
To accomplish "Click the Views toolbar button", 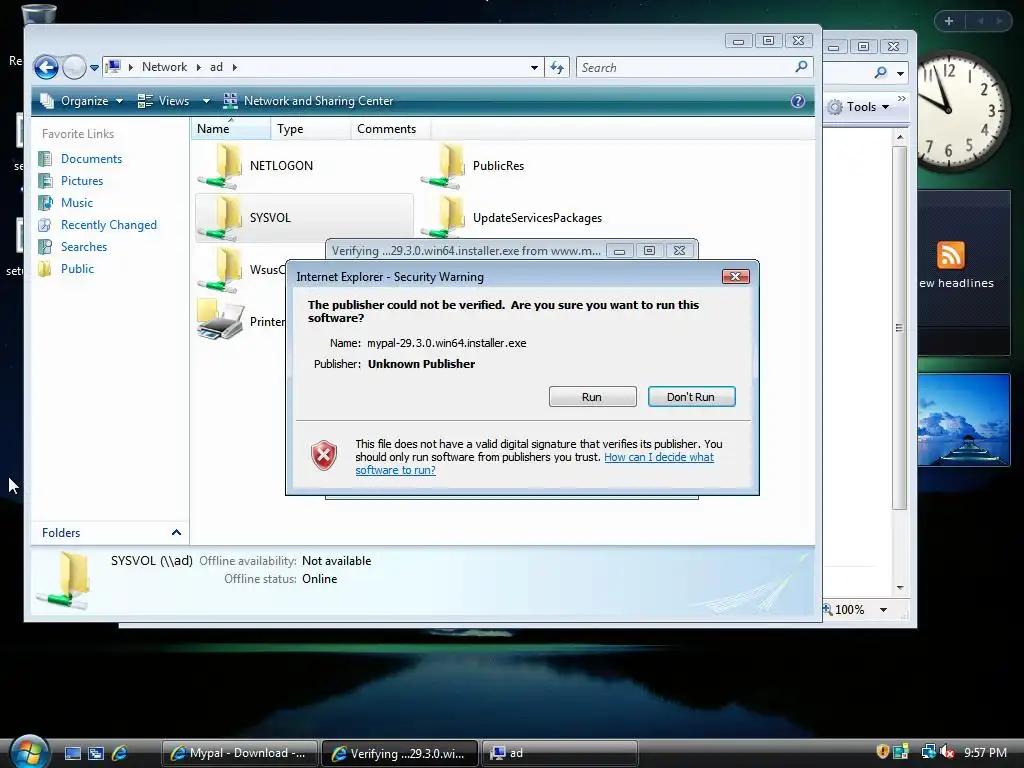I will [x=164, y=101].
